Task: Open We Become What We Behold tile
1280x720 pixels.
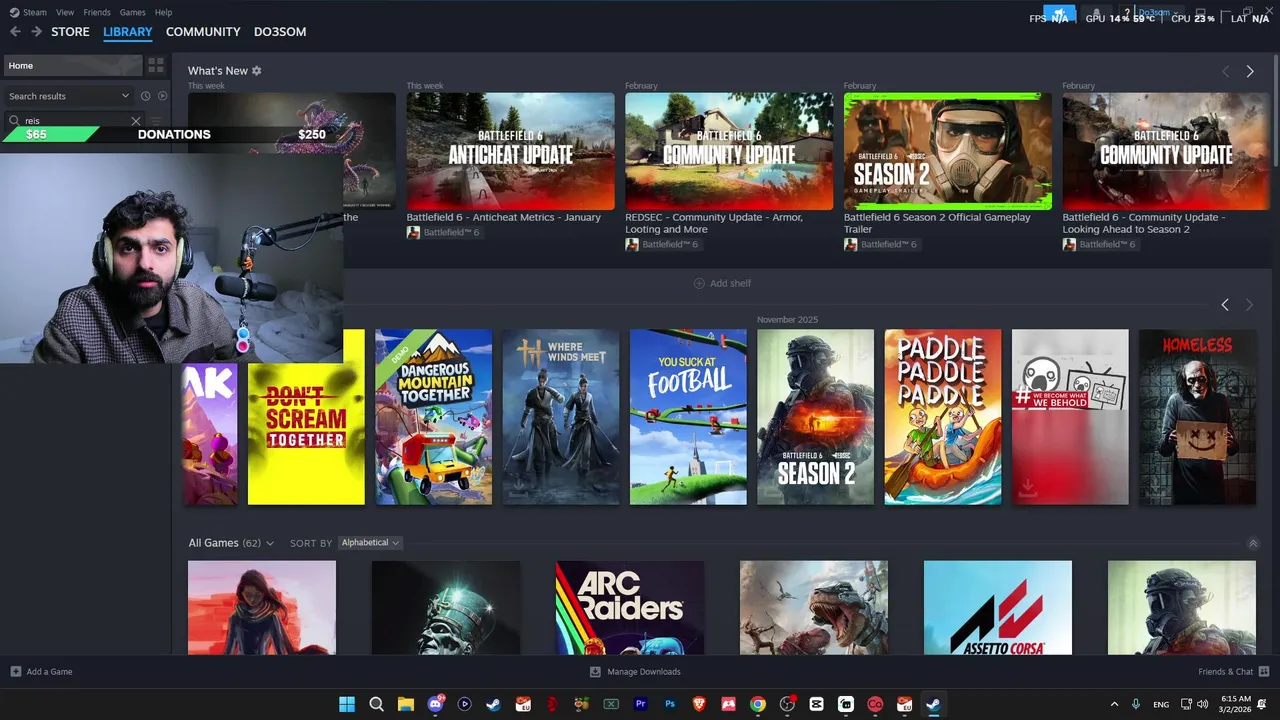Action: point(1070,417)
